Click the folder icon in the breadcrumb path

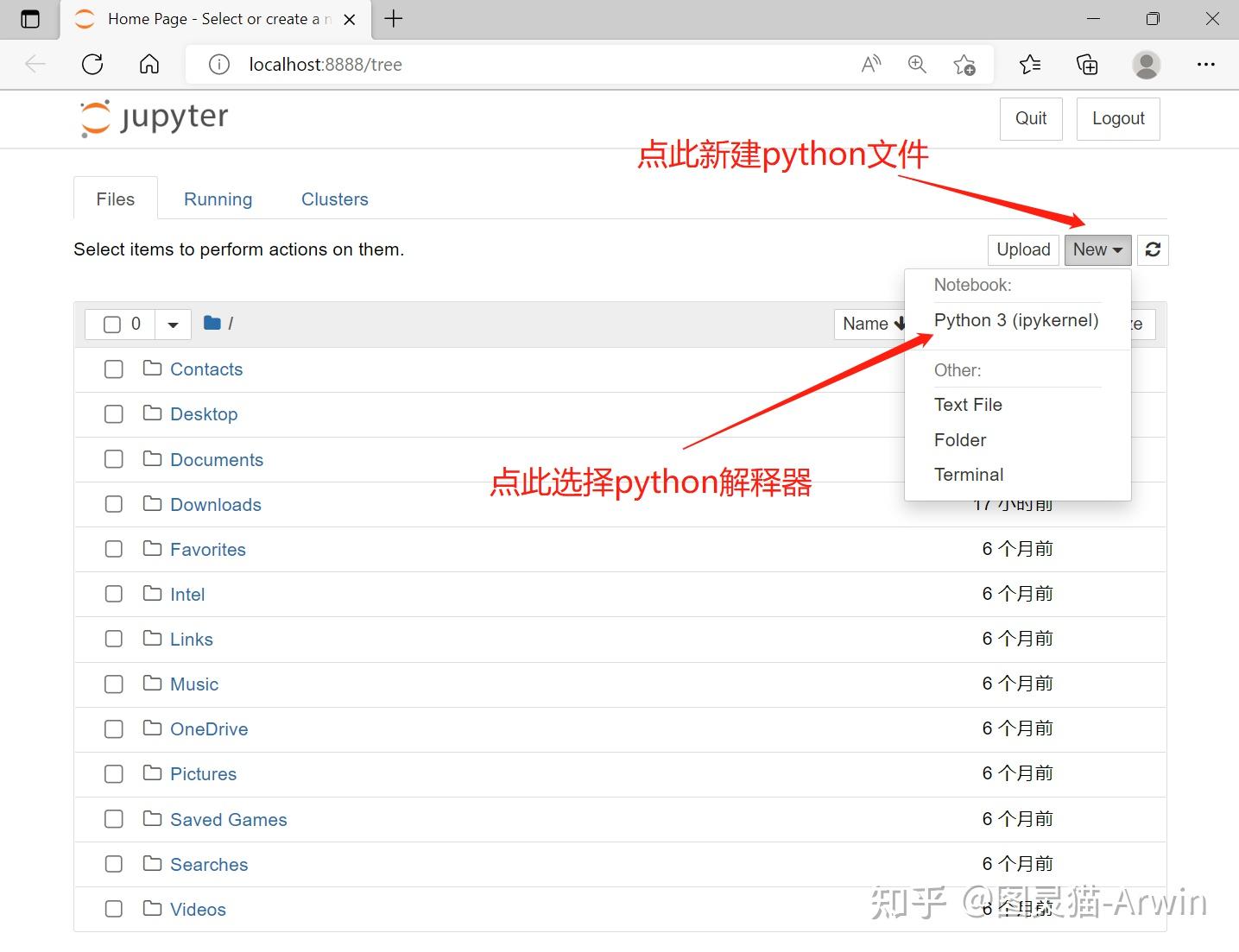click(212, 323)
